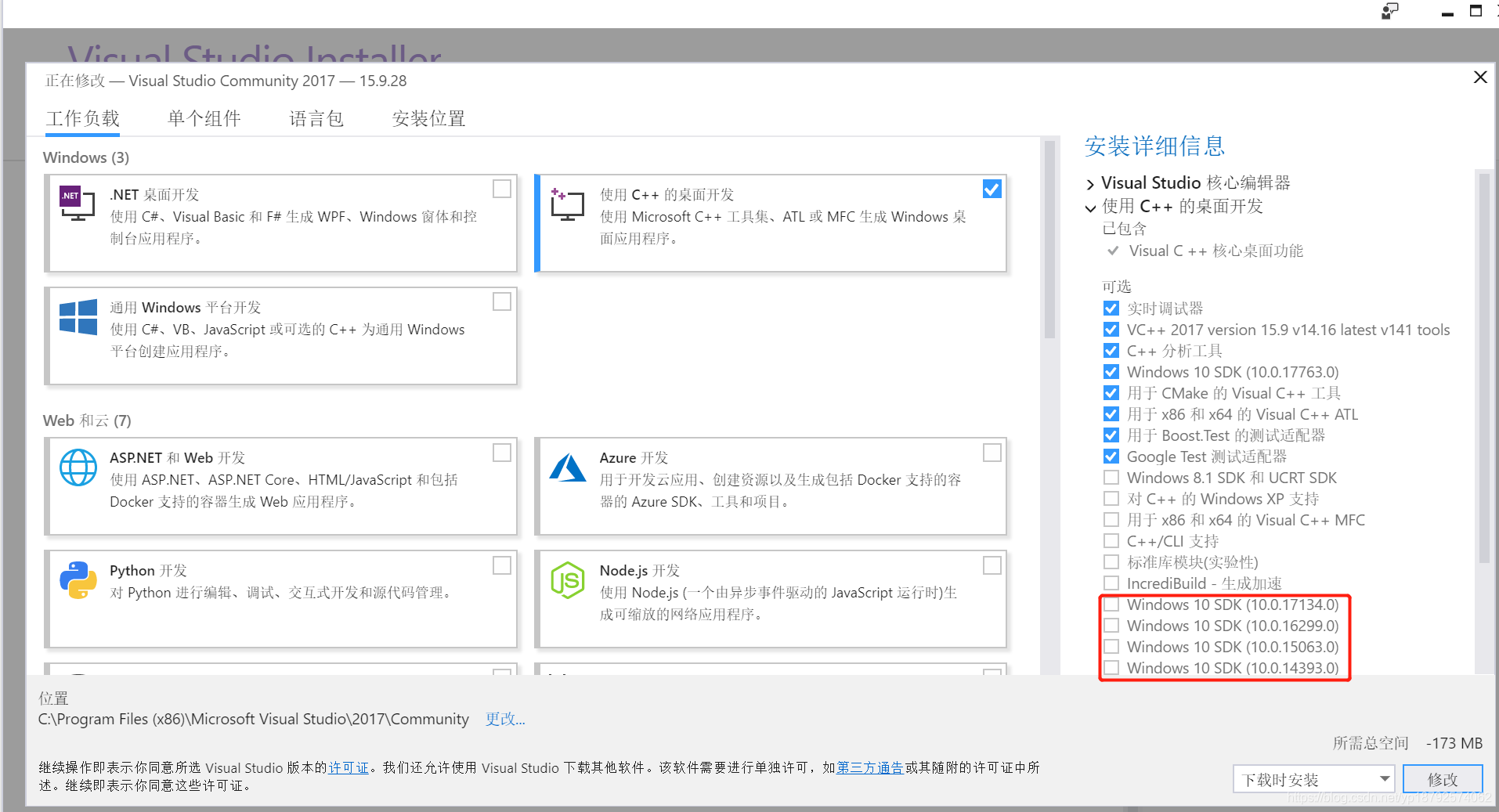Minimize the Visual Studio Installer window
The height and width of the screenshot is (812, 1499).
click(1447, 13)
